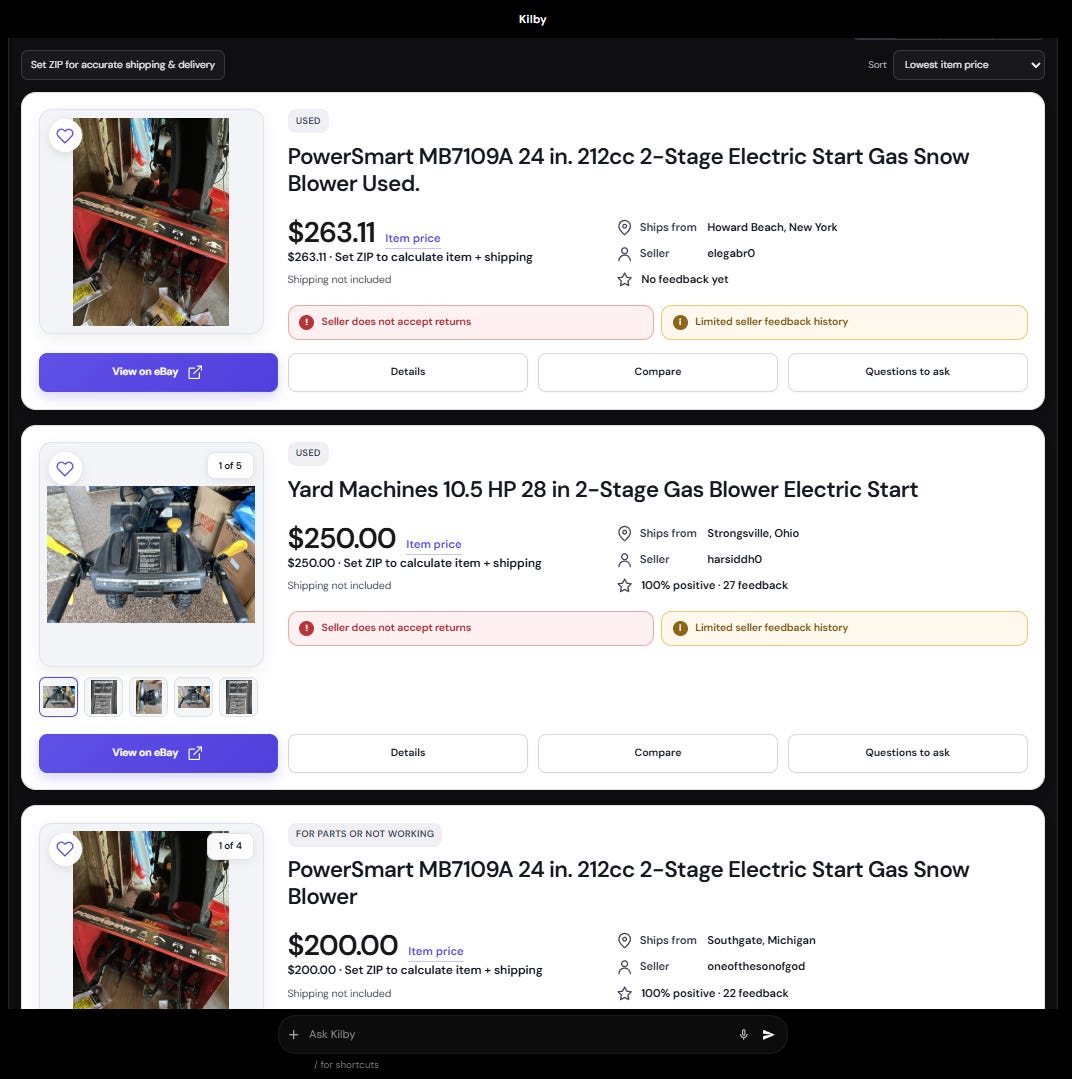Click the Item price link next to $250.00
The width and height of the screenshot is (1072, 1079).
433,544
